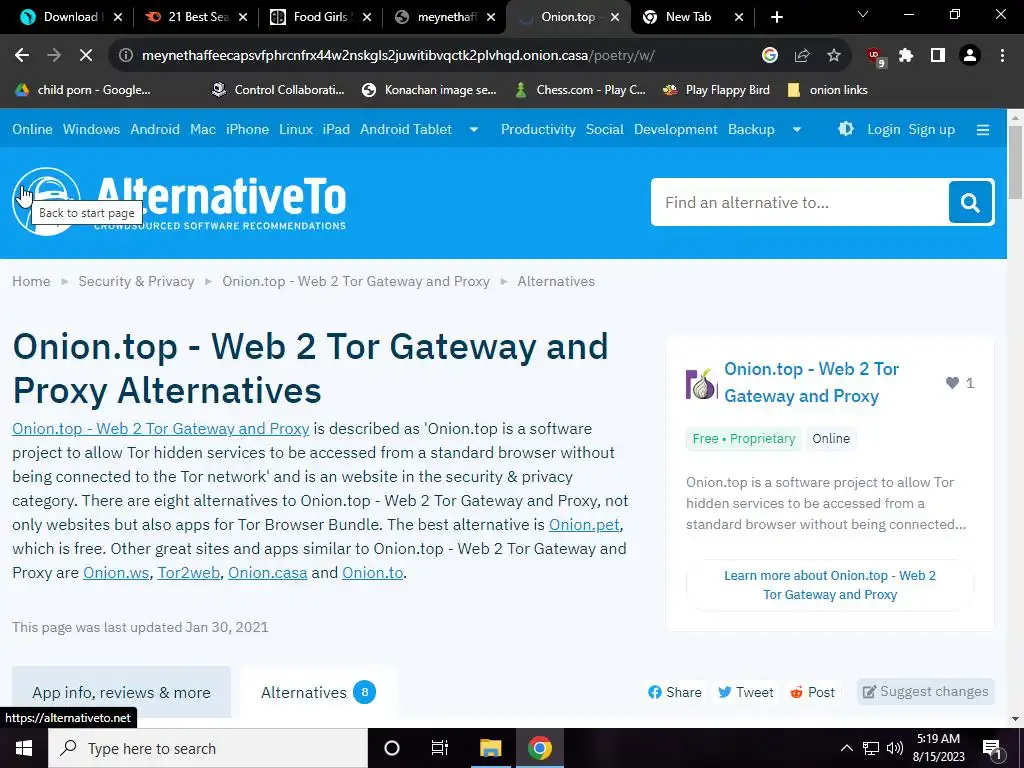Open the Tor2web link
The width and height of the screenshot is (1024, 768).
pyautogui.click(x=188, y=573)
